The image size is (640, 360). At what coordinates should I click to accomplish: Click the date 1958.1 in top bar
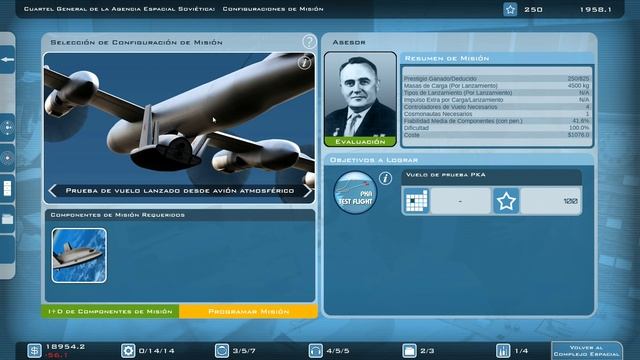(x=596, y=9)
